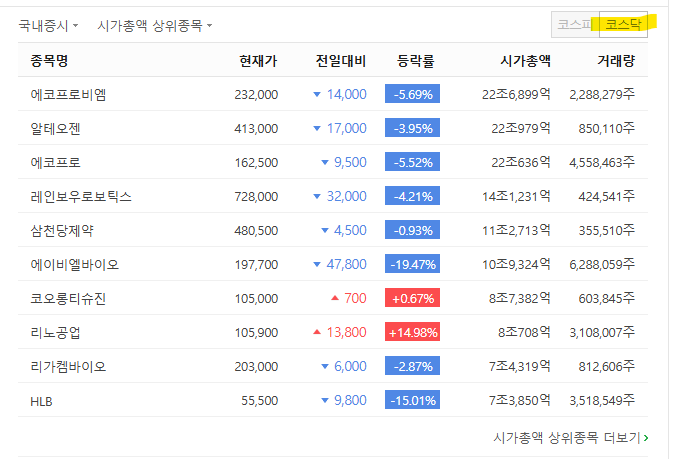683x459 pixels.
Task: Click the 알테오젠 stock name
Action: 59,128
